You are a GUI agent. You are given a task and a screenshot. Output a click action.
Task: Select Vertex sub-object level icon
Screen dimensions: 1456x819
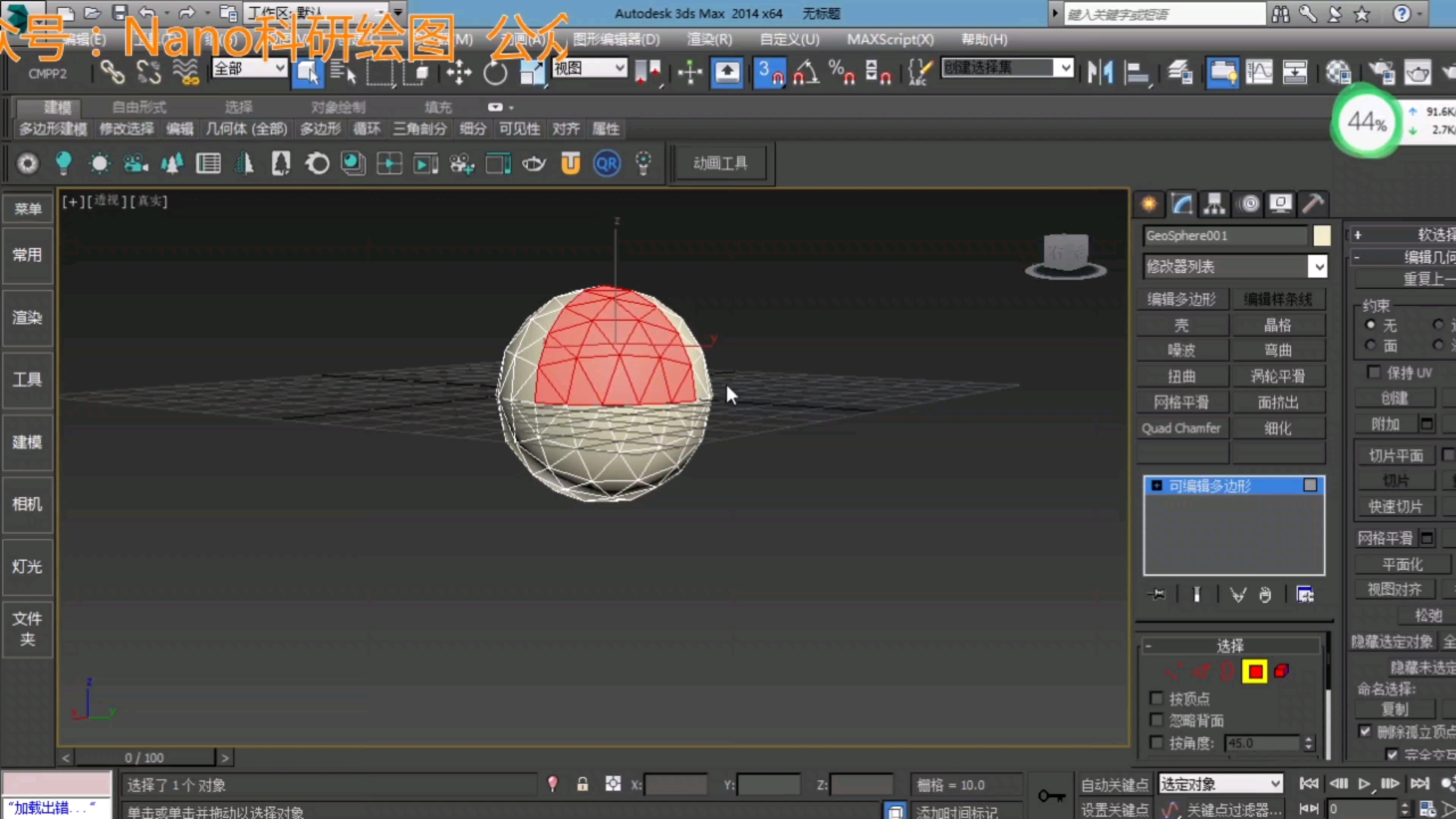coord(1174,672)
